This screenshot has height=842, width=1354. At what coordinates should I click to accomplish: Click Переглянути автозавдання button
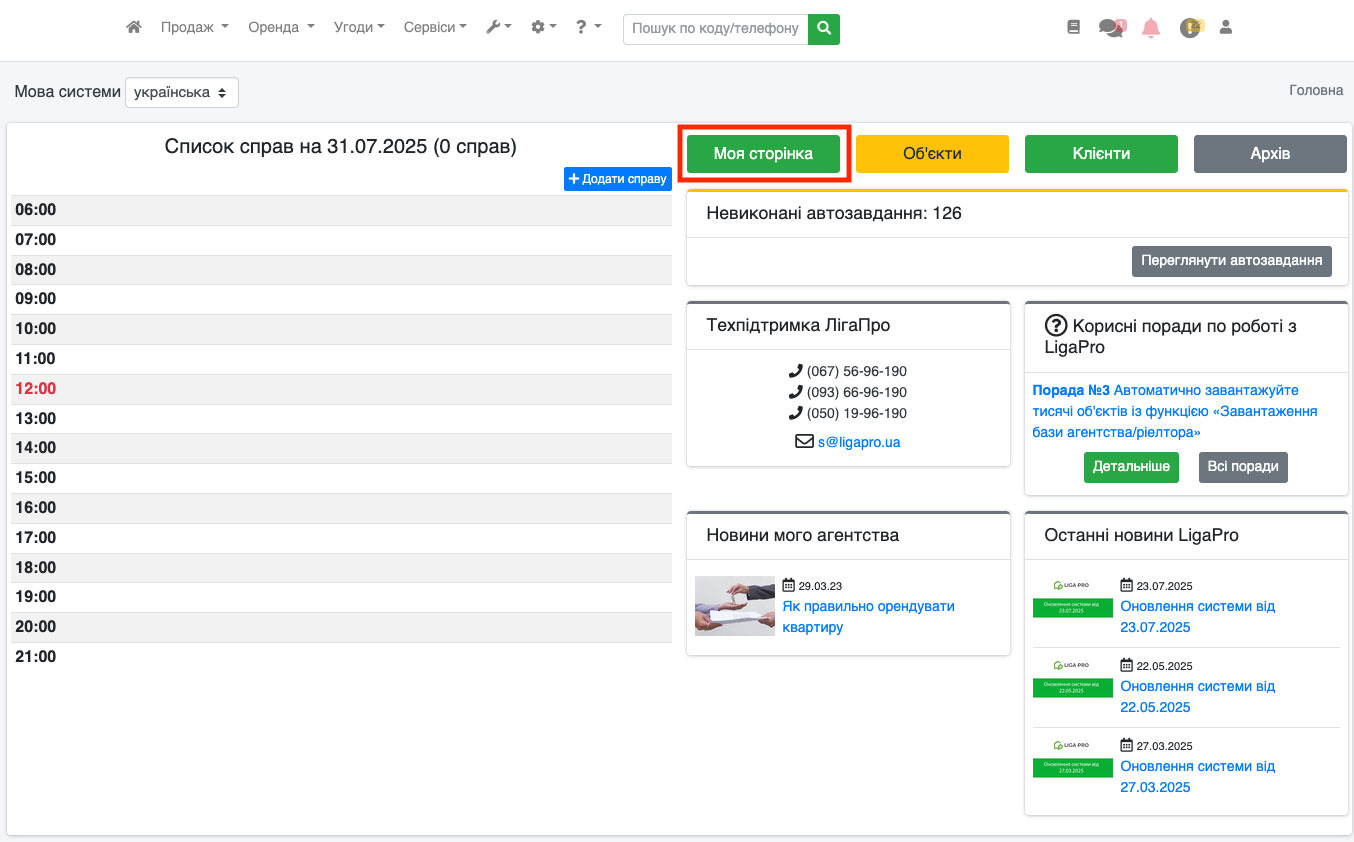[1231, 261]
